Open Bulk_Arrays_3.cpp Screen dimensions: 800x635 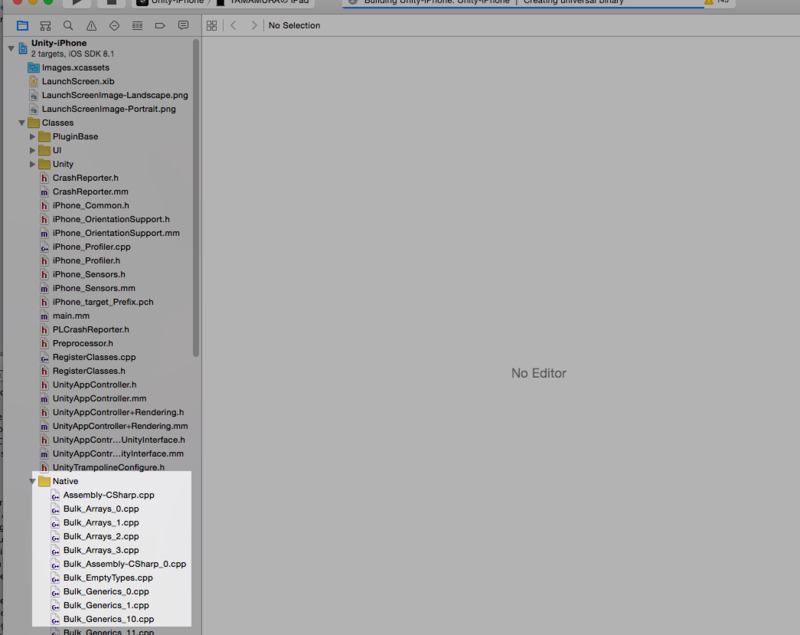(x=102, y=550)
